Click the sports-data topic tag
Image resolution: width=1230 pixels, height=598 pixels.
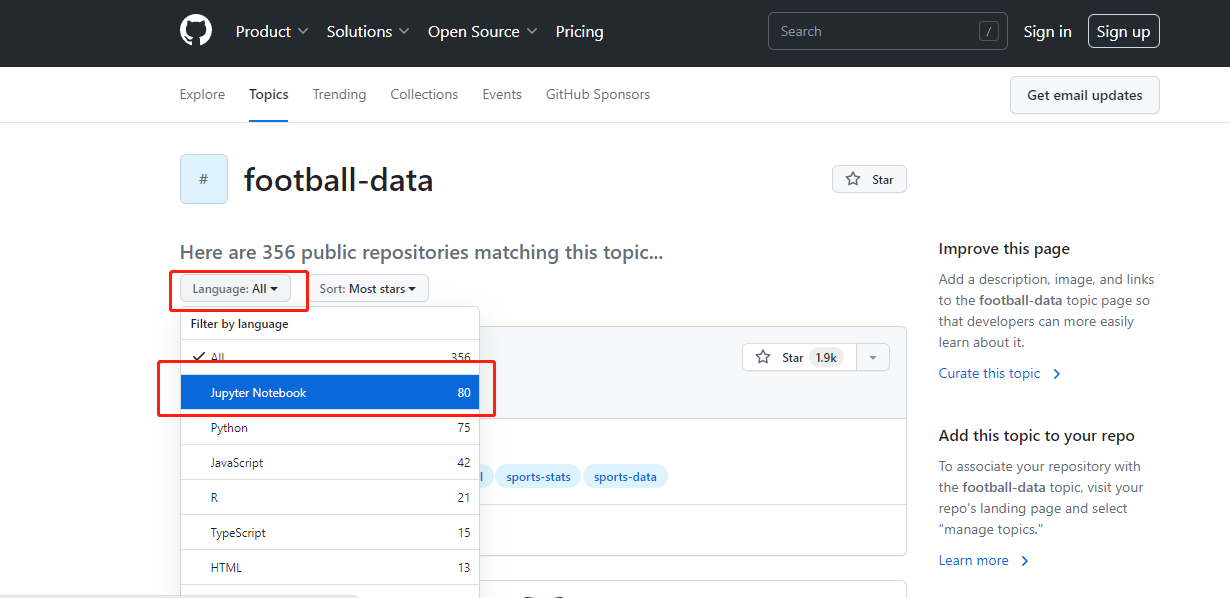pos(625,477)
